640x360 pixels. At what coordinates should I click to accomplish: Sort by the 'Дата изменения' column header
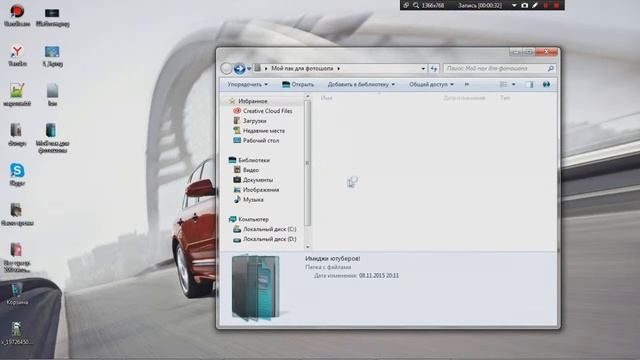464,98
